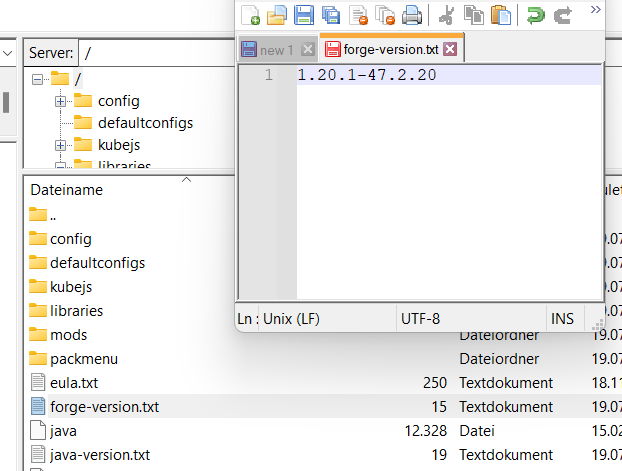Viewport: 622px width, 471px height.
Task: Click the Close document toolbar icon
Action: (358, 15)
